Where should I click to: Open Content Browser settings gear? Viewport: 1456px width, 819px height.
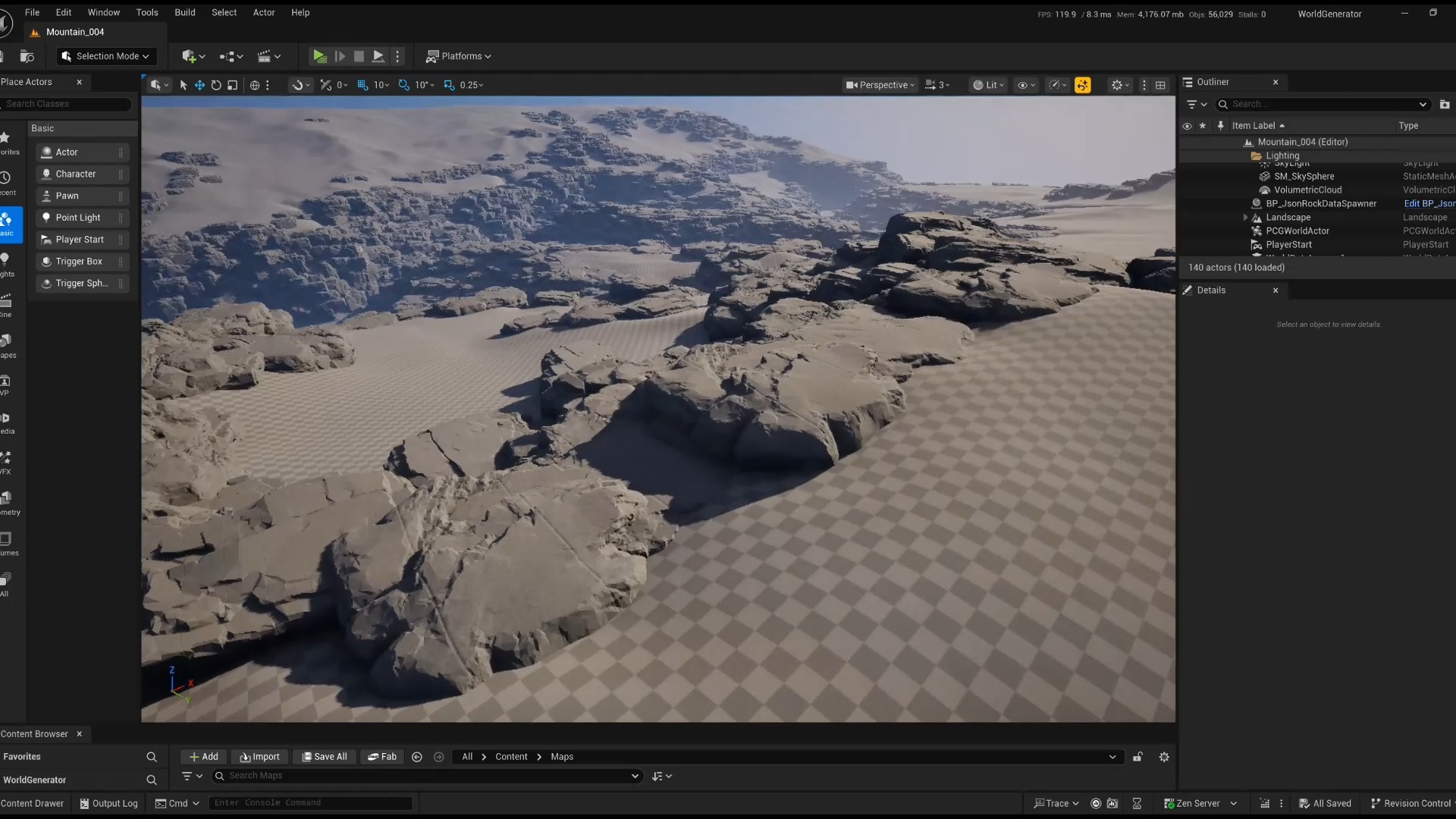click(x=1164, y=757)
